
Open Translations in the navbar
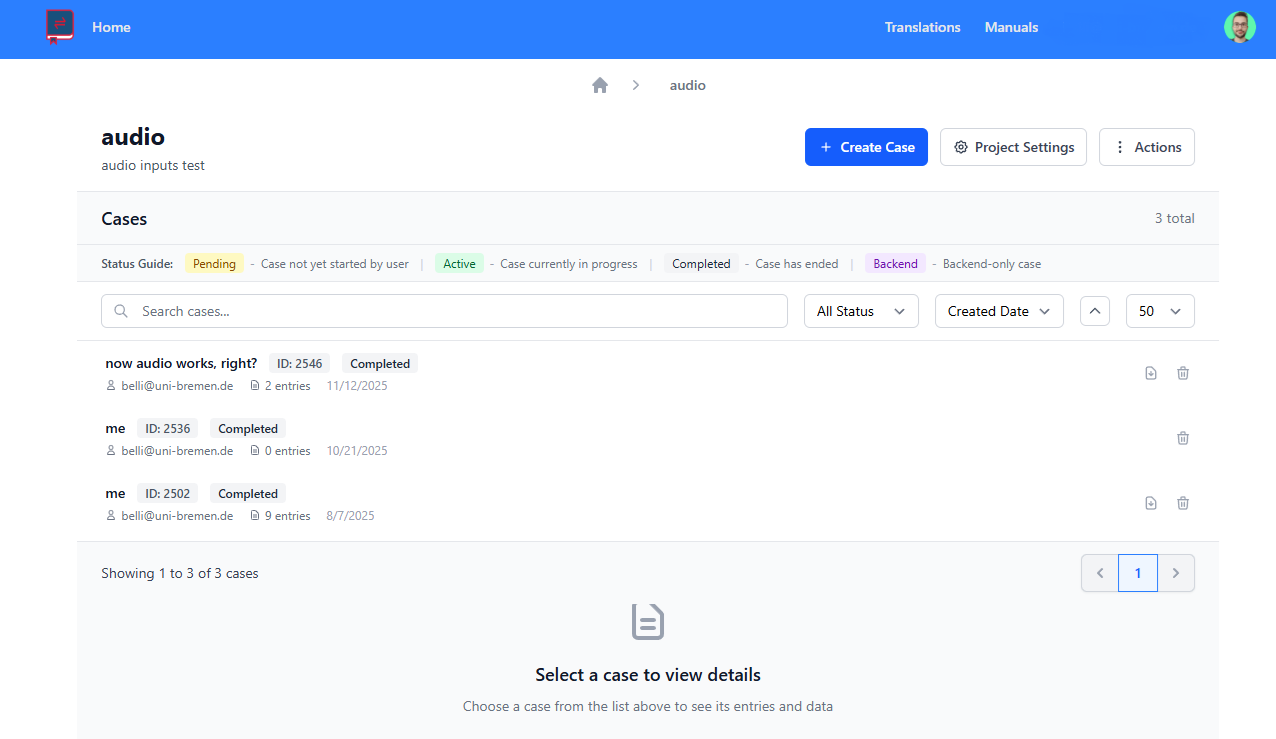pyautogui.click(x=922, y=27)
